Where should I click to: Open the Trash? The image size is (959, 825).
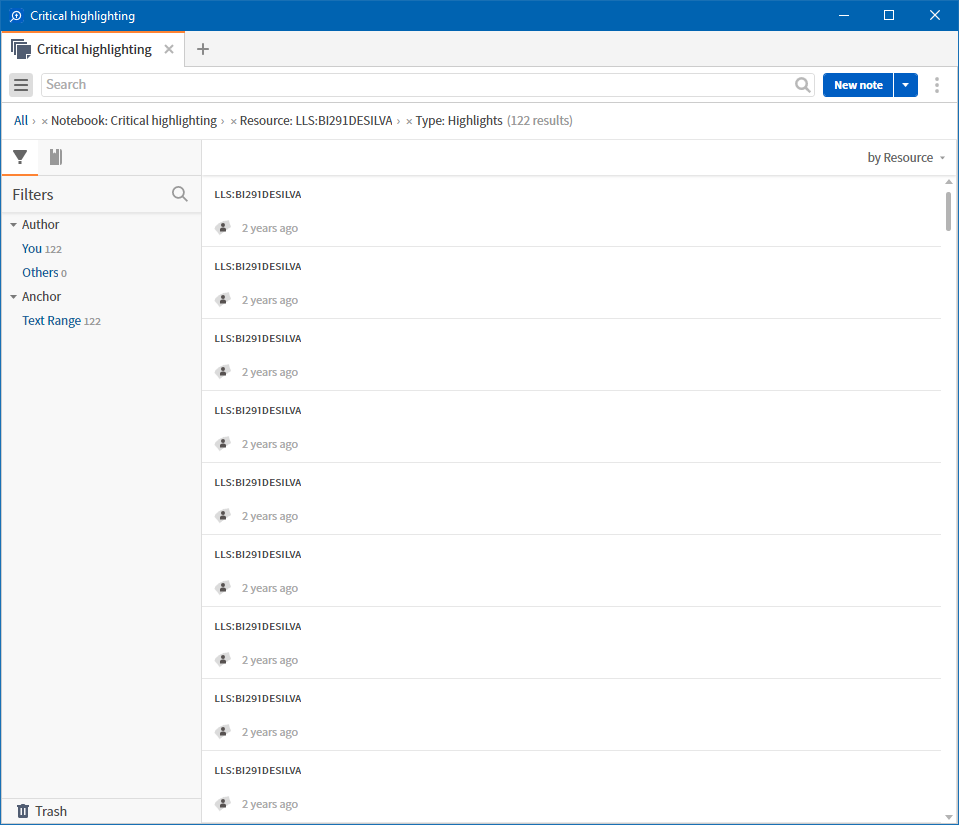pyautogui.click(x=42, y=811)
